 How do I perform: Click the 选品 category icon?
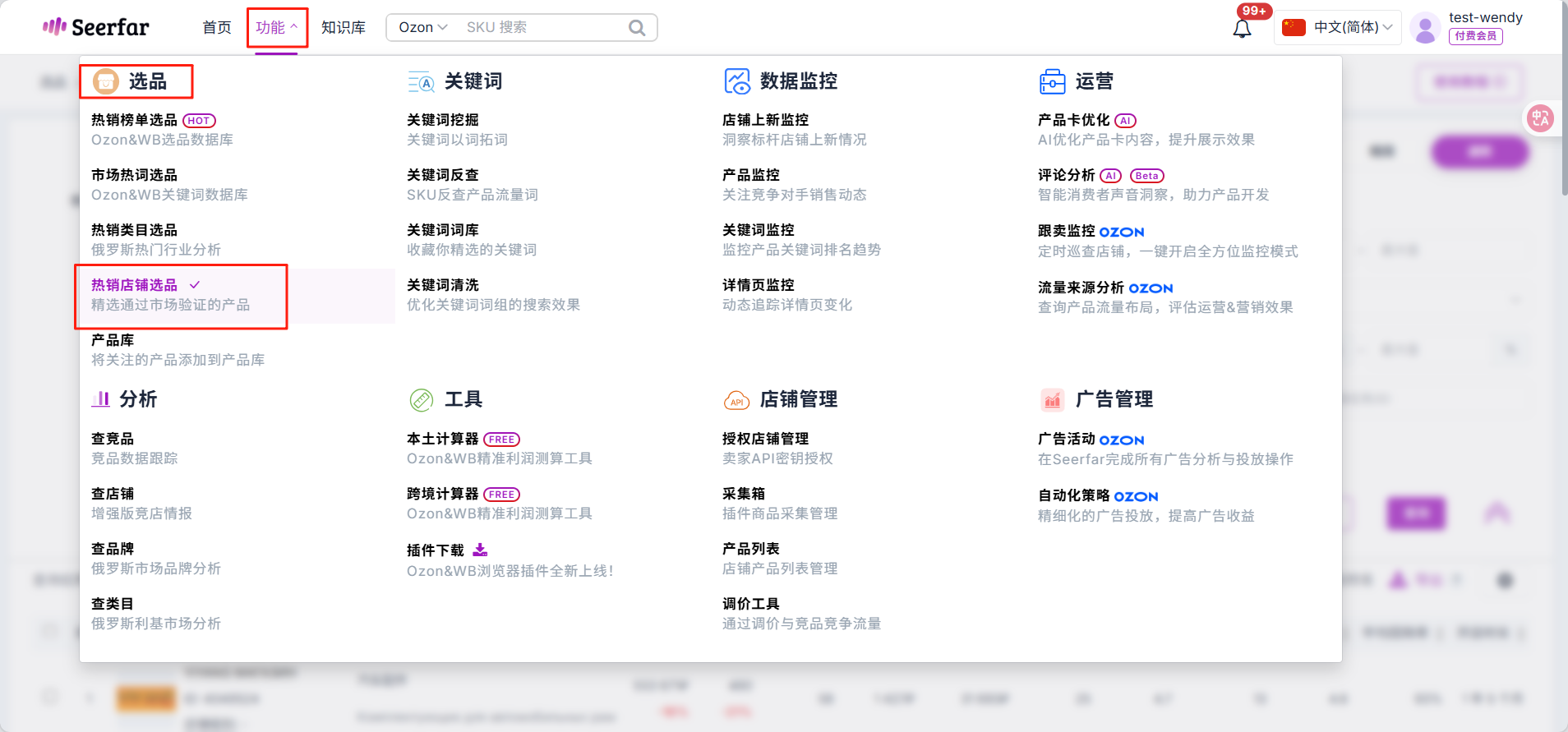(x=106, y=81)
